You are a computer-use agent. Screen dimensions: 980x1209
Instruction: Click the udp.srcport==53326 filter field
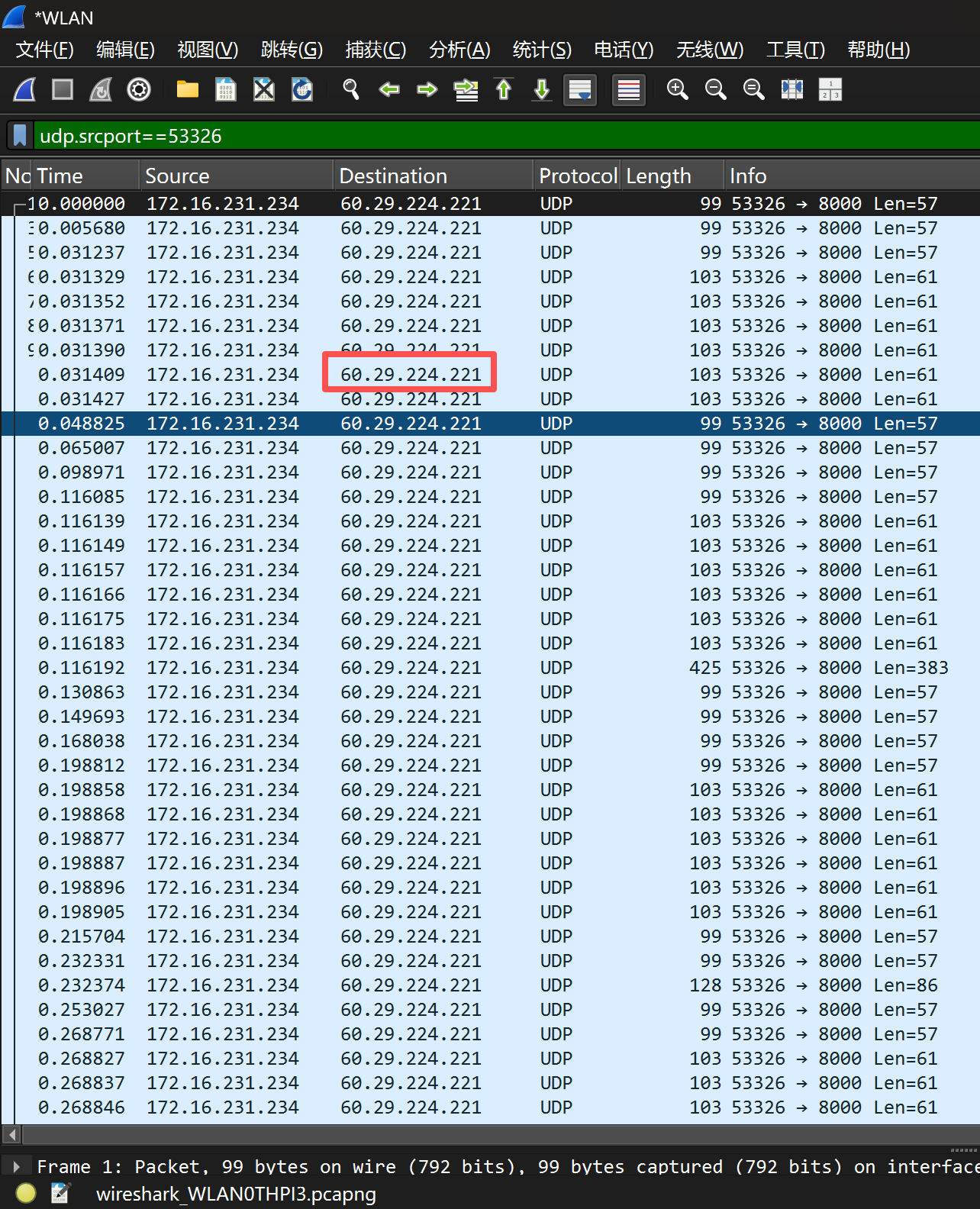click(x=507, y=136)
